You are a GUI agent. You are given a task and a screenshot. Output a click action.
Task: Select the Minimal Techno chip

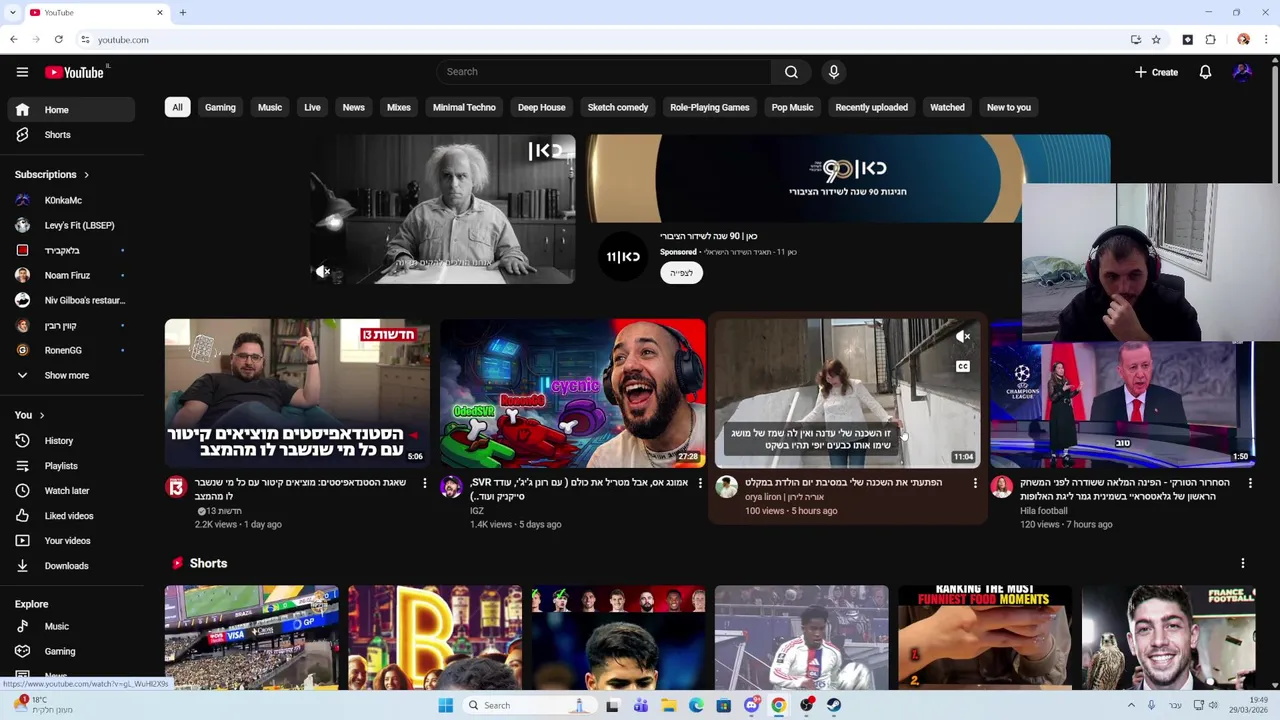pyautogui.click(x=464, y=107)
